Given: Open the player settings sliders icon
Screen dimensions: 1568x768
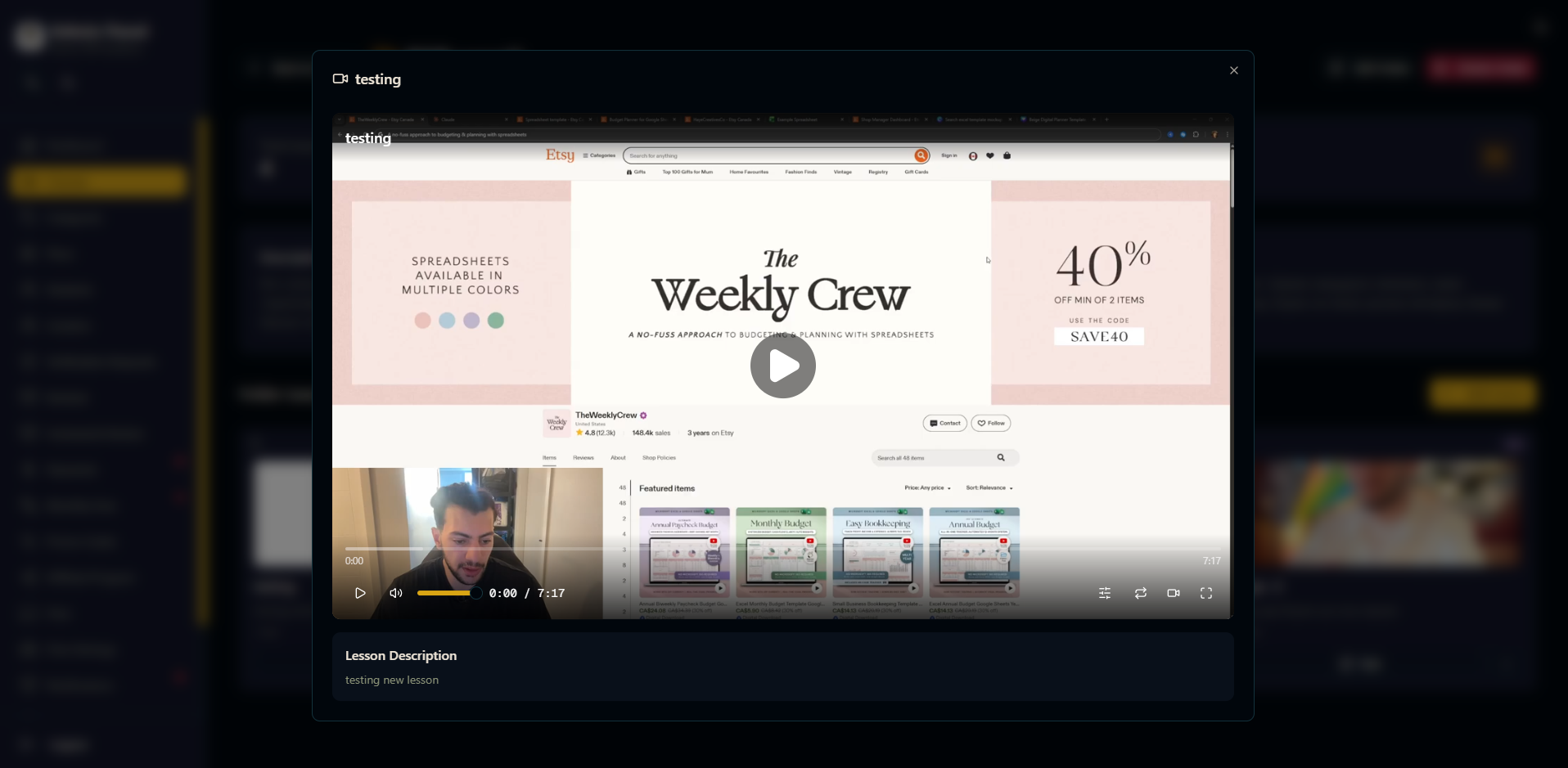Looking at the screenshot, I should tap(1105, 593).
